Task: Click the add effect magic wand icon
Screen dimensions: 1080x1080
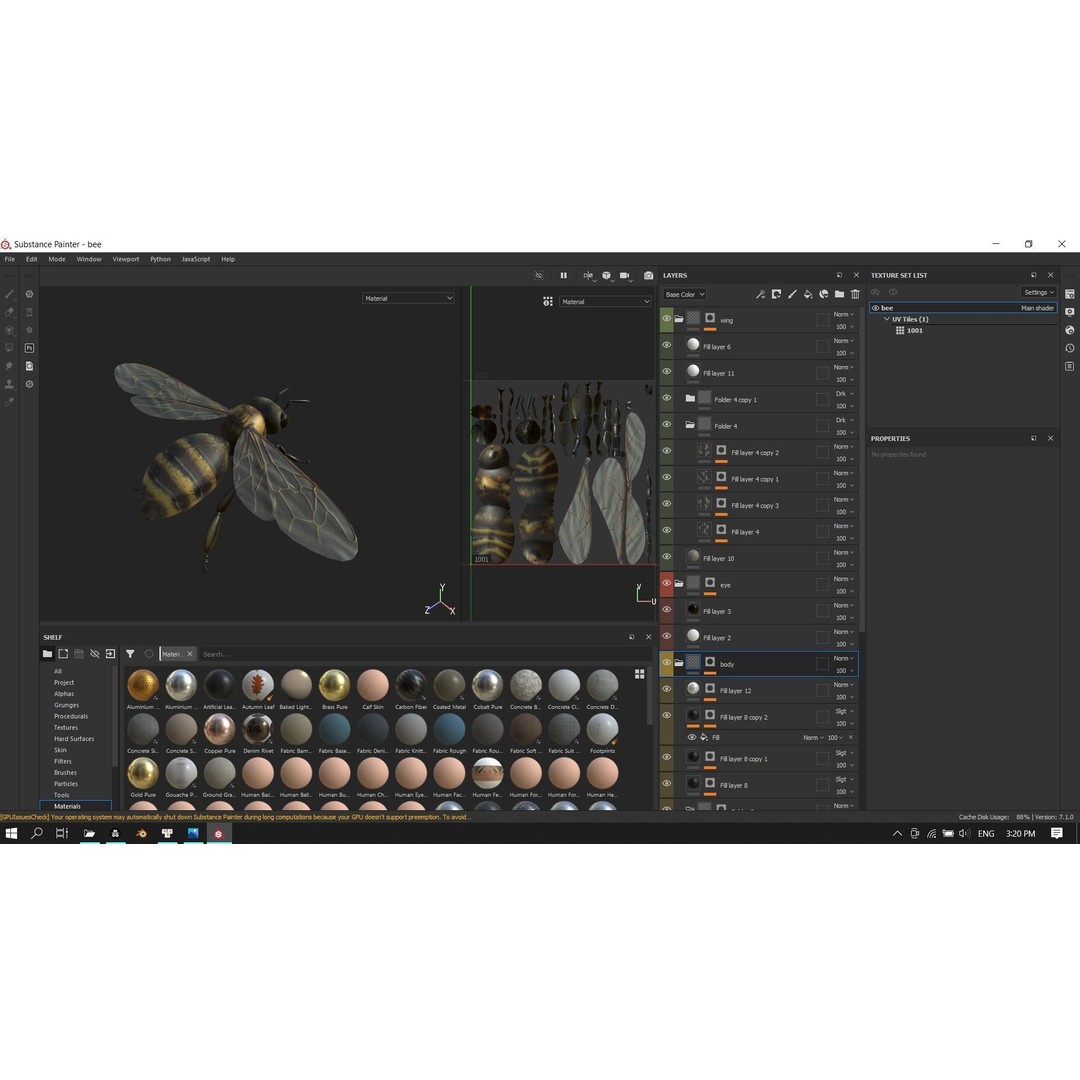Action: [760, 294]
